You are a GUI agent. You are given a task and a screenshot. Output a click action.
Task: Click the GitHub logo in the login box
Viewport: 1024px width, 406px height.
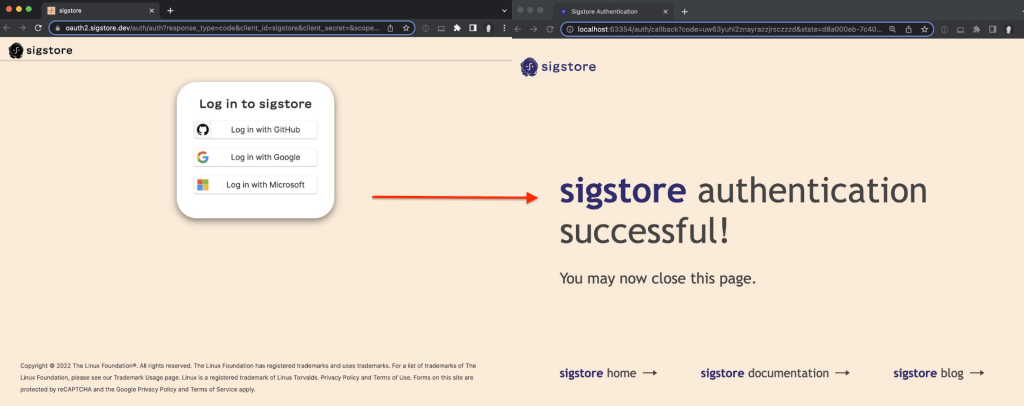pos(203,130)
